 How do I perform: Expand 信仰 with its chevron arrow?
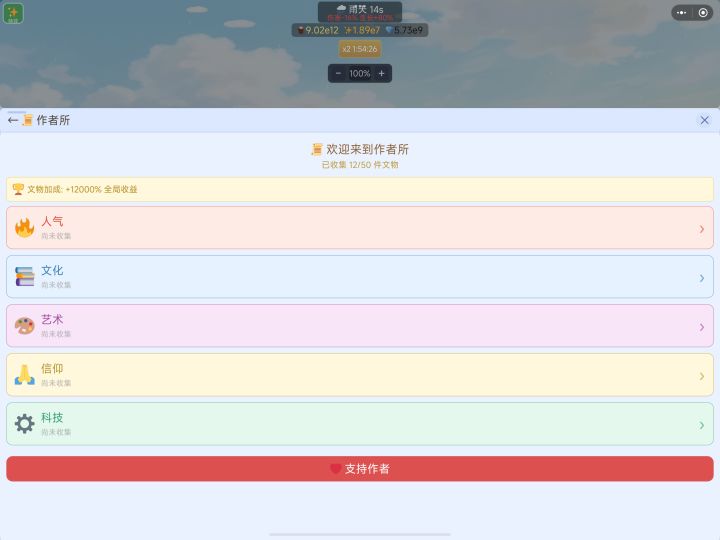pyautogui.click(x=702, y=376)
